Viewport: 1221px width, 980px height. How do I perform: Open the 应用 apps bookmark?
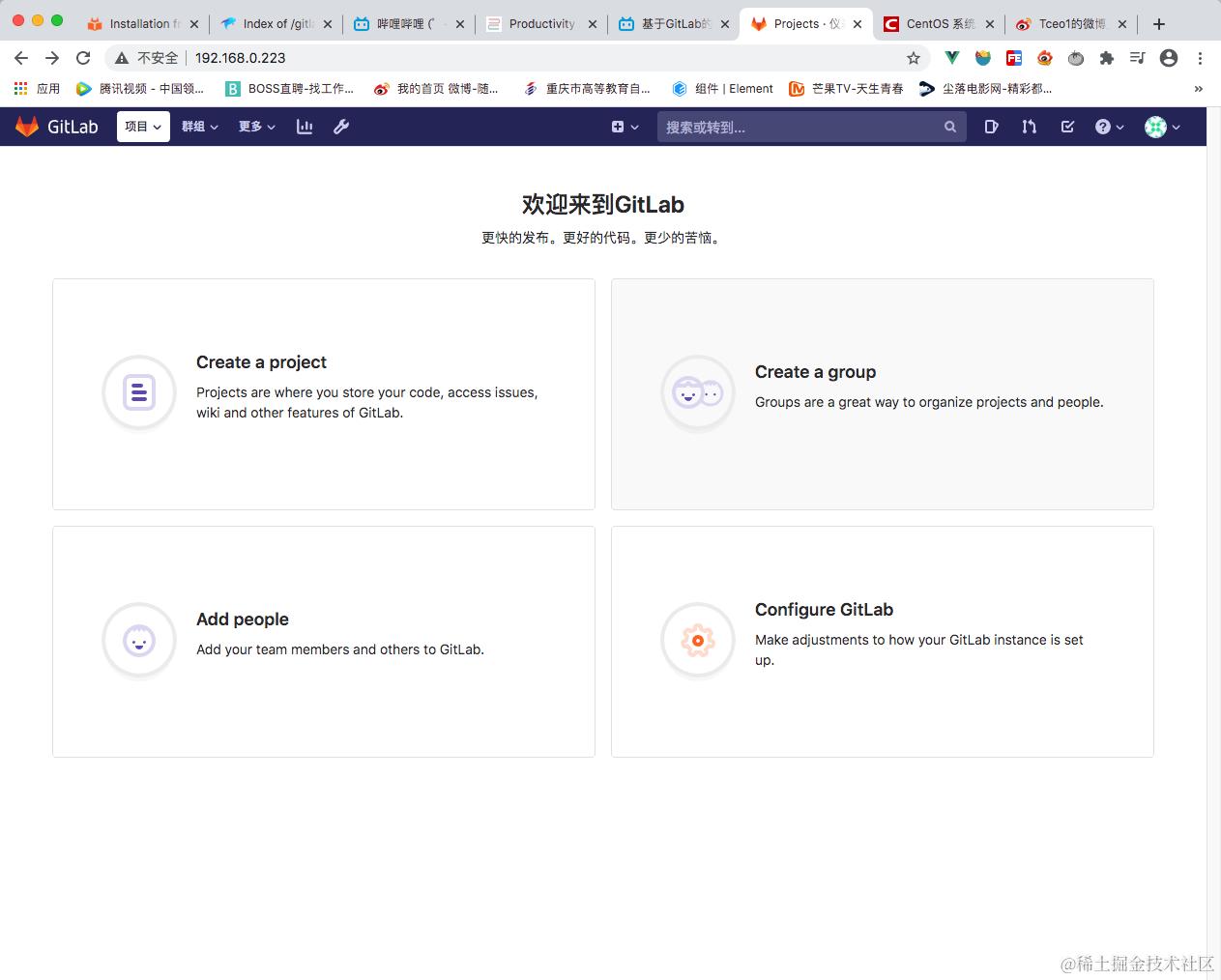37,89
